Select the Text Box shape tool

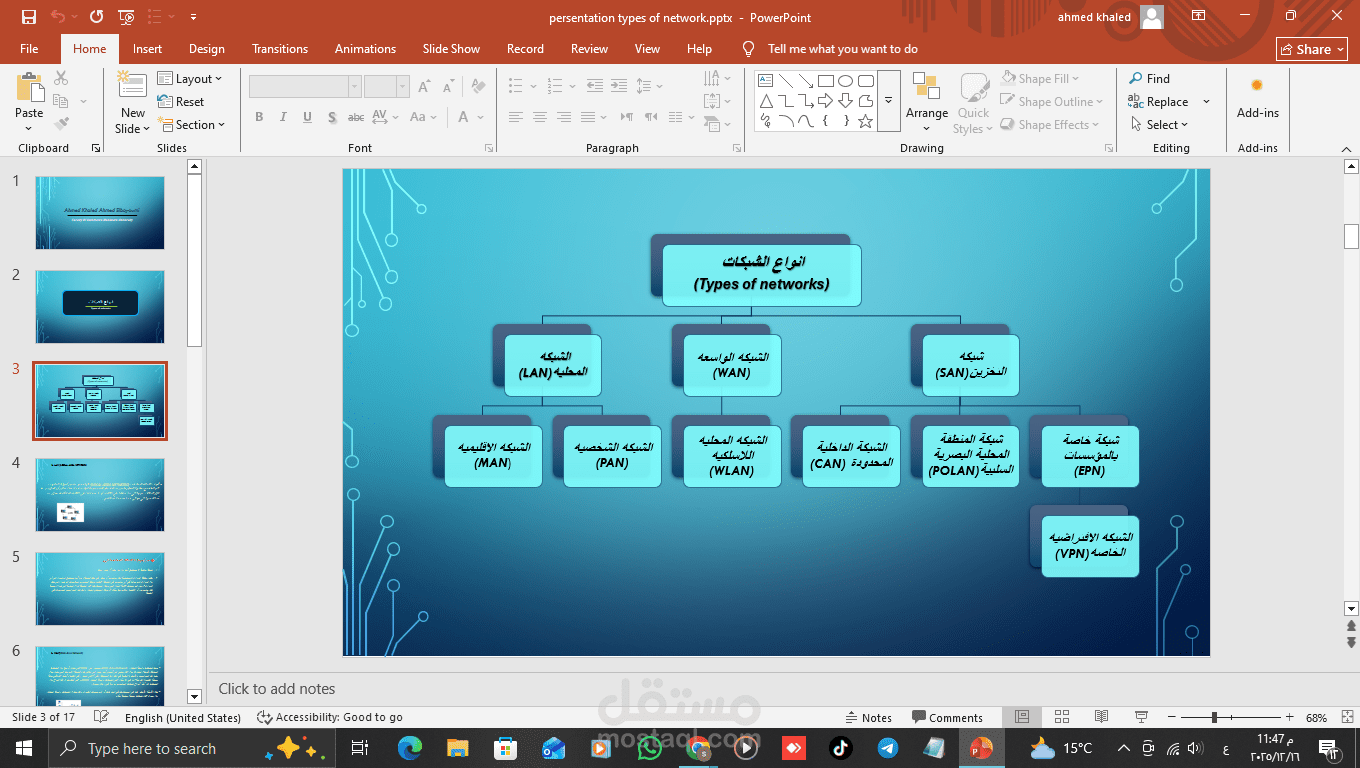pyautogui.click(x=765, y=81)
